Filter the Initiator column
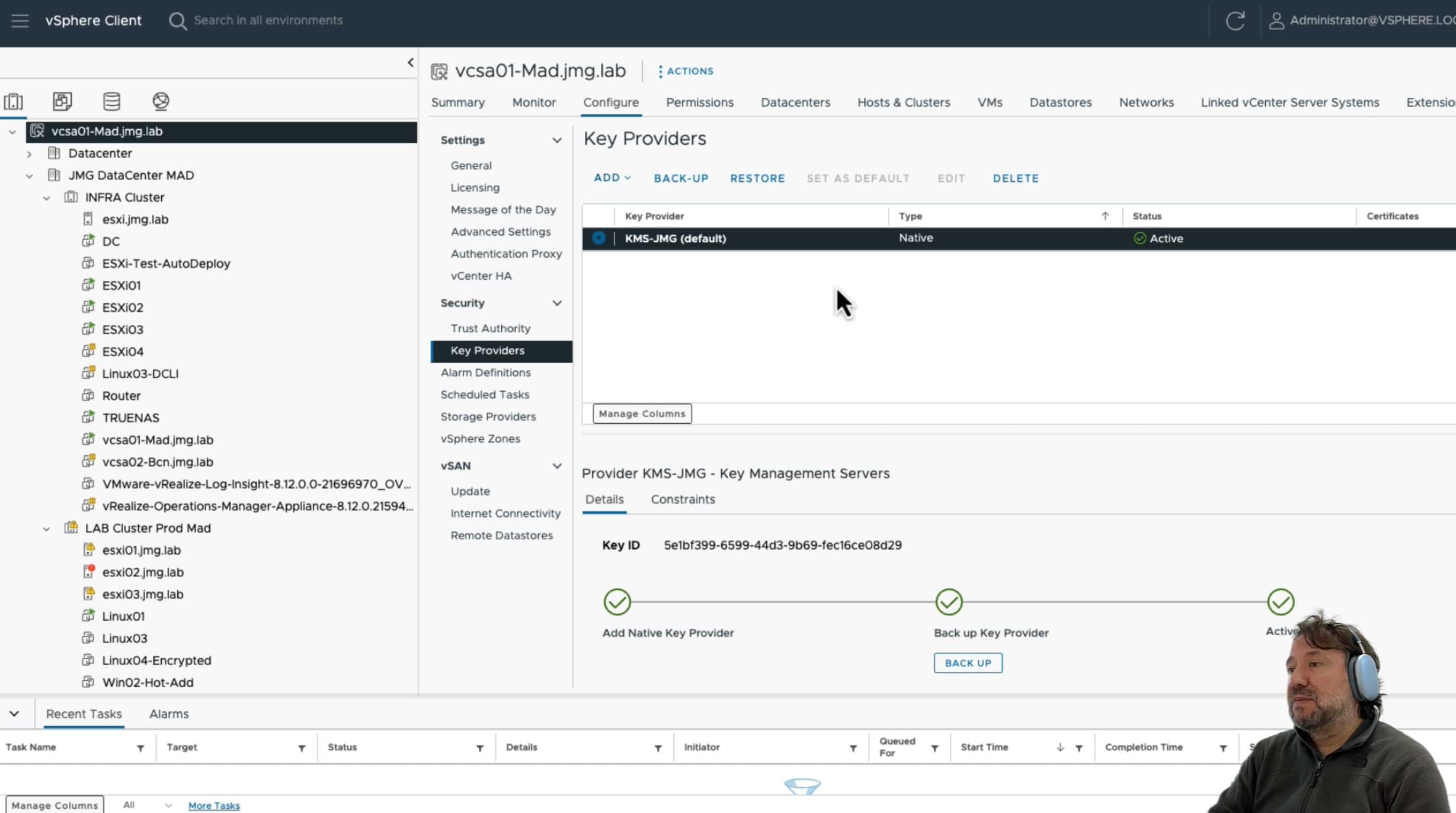Image resolution: width=1456 pixels, height=813 pixels. (853, 748)
